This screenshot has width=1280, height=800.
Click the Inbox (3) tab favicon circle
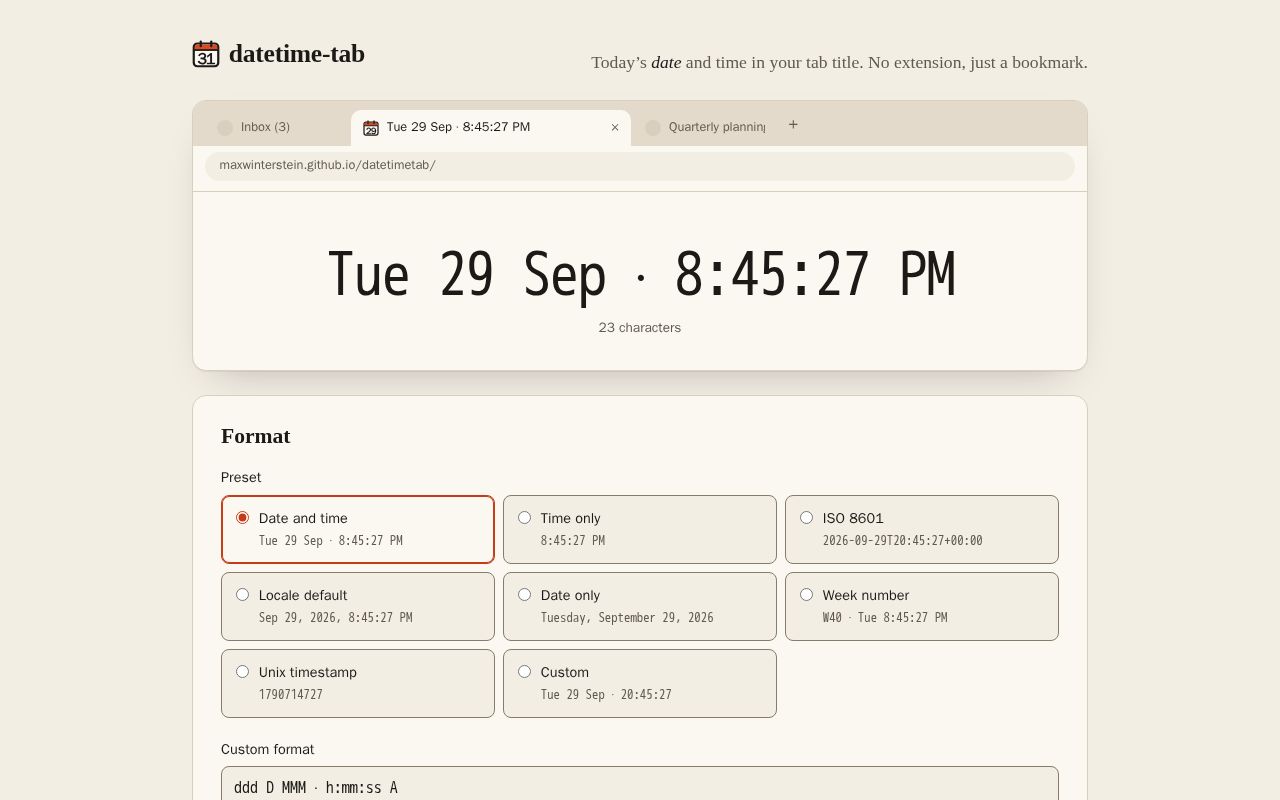click(x=225, y=128)
